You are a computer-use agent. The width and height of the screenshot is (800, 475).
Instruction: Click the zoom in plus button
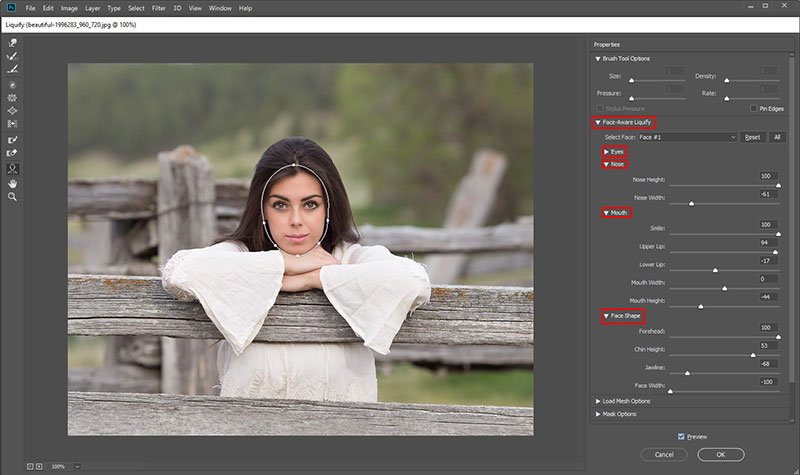tap(39, 466)
